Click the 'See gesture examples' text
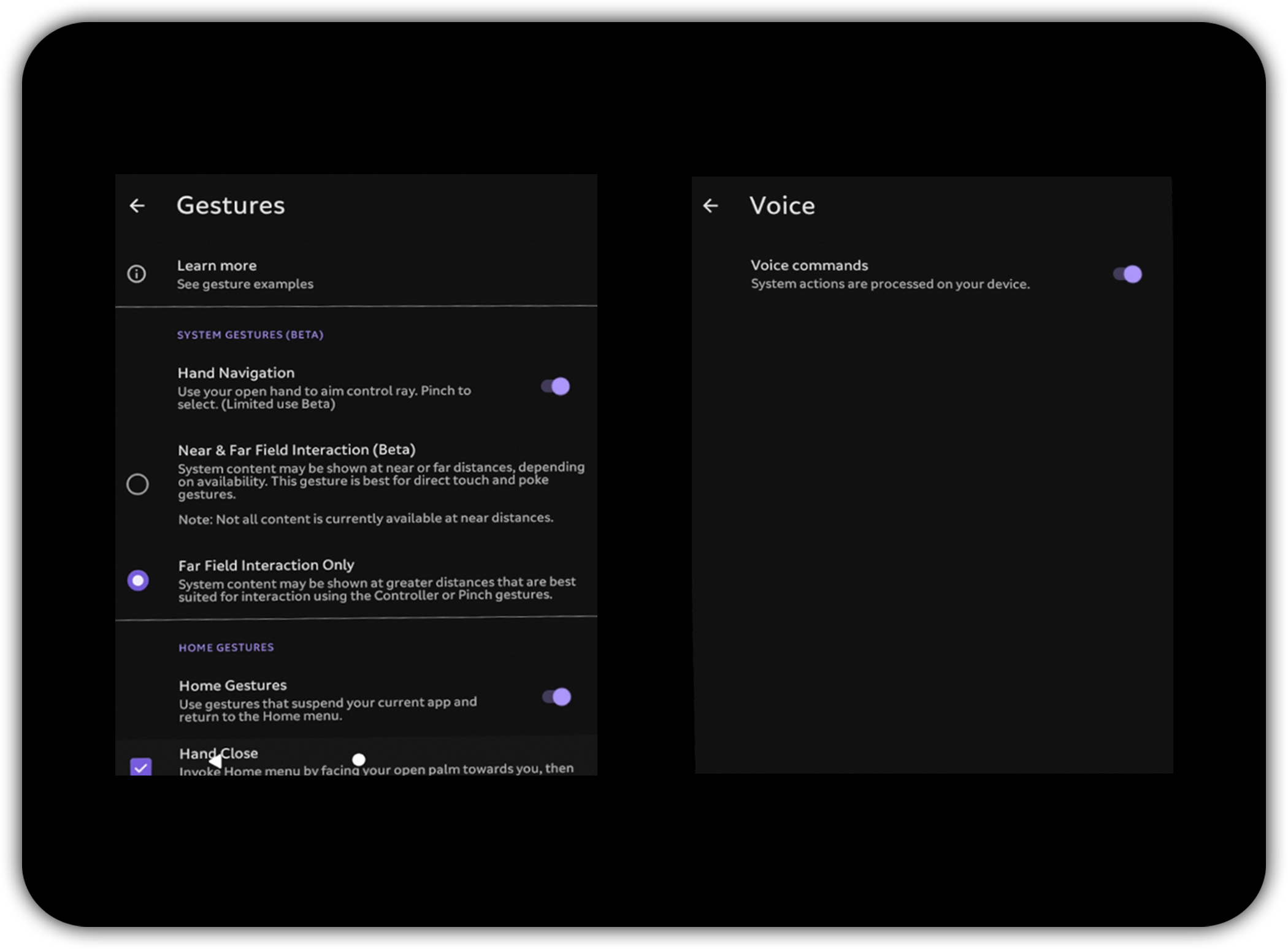The width and height of the screenshot is (1288, 949). (245, 284)
